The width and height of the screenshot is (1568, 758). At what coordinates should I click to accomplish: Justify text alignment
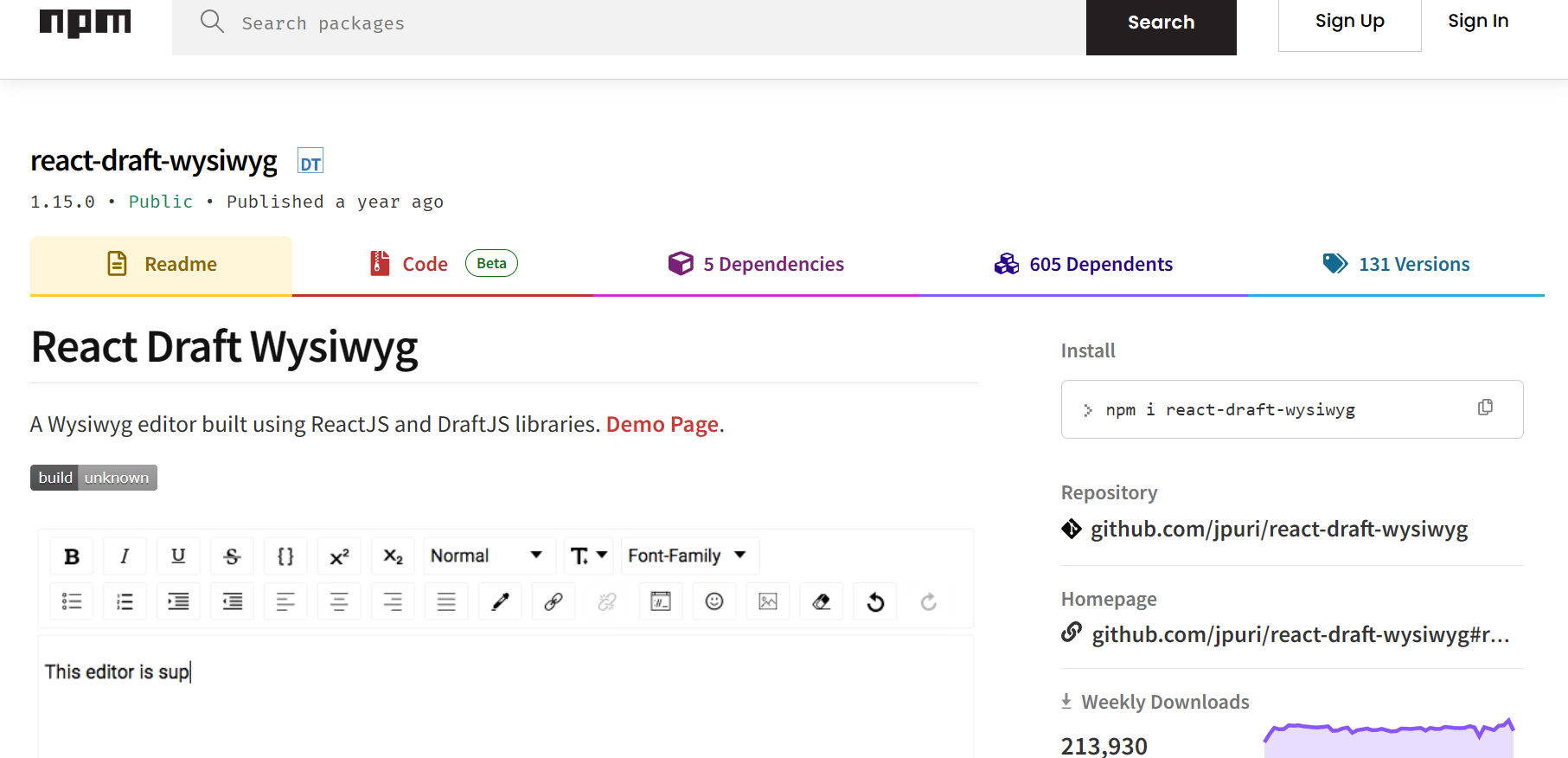[446, 601]
